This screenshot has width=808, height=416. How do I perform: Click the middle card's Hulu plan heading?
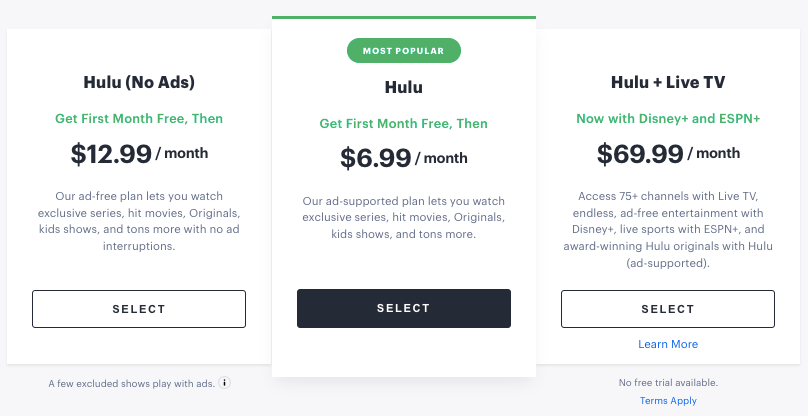click(x=403, y=87)
